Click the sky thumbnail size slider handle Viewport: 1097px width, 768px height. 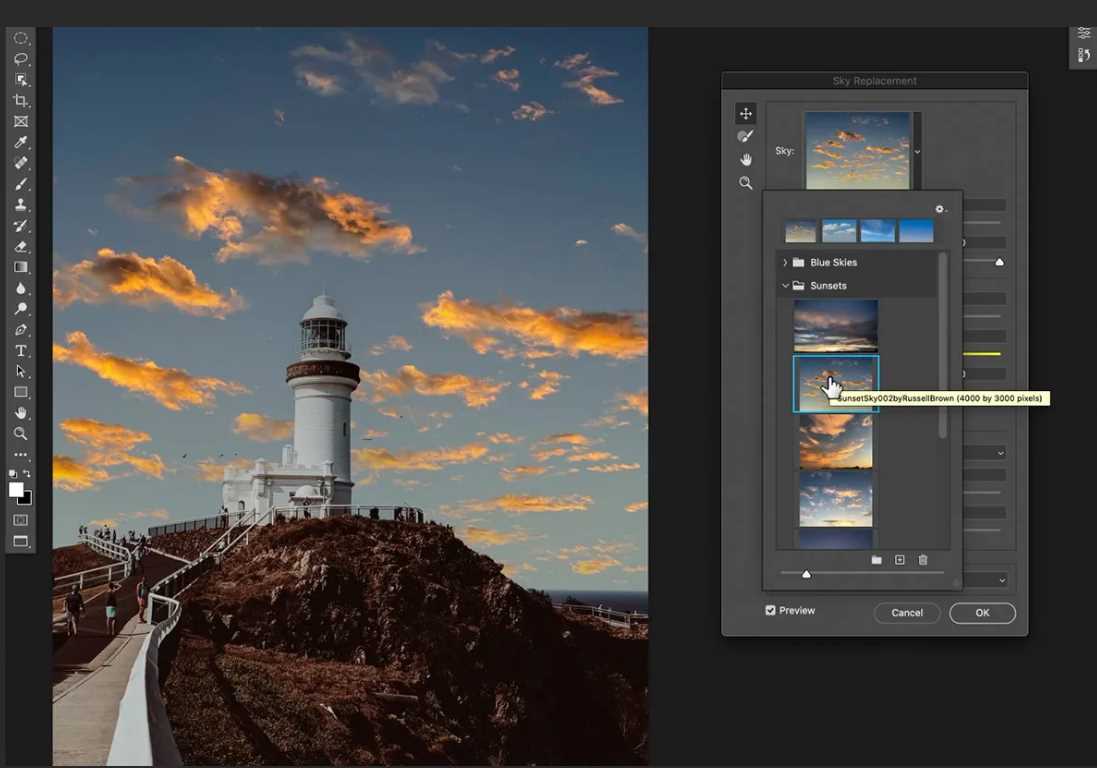(806, 574)
